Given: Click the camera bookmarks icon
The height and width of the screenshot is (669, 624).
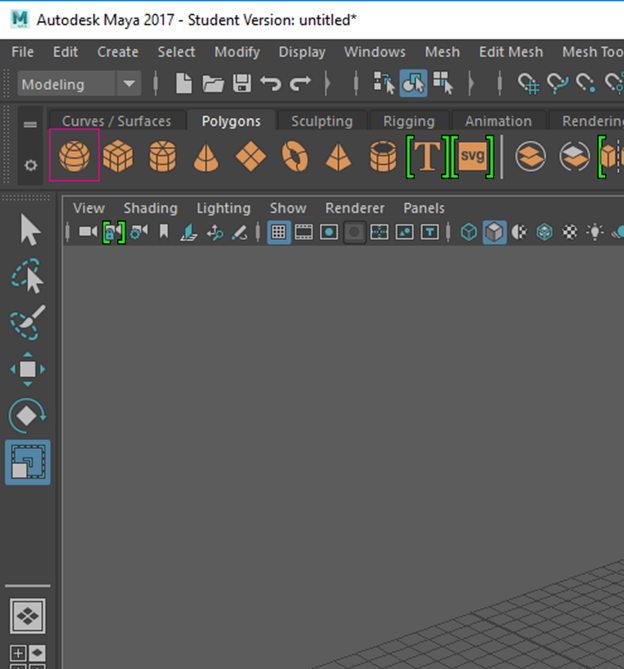Looking at the screenshot, I should tap(164, 232).
